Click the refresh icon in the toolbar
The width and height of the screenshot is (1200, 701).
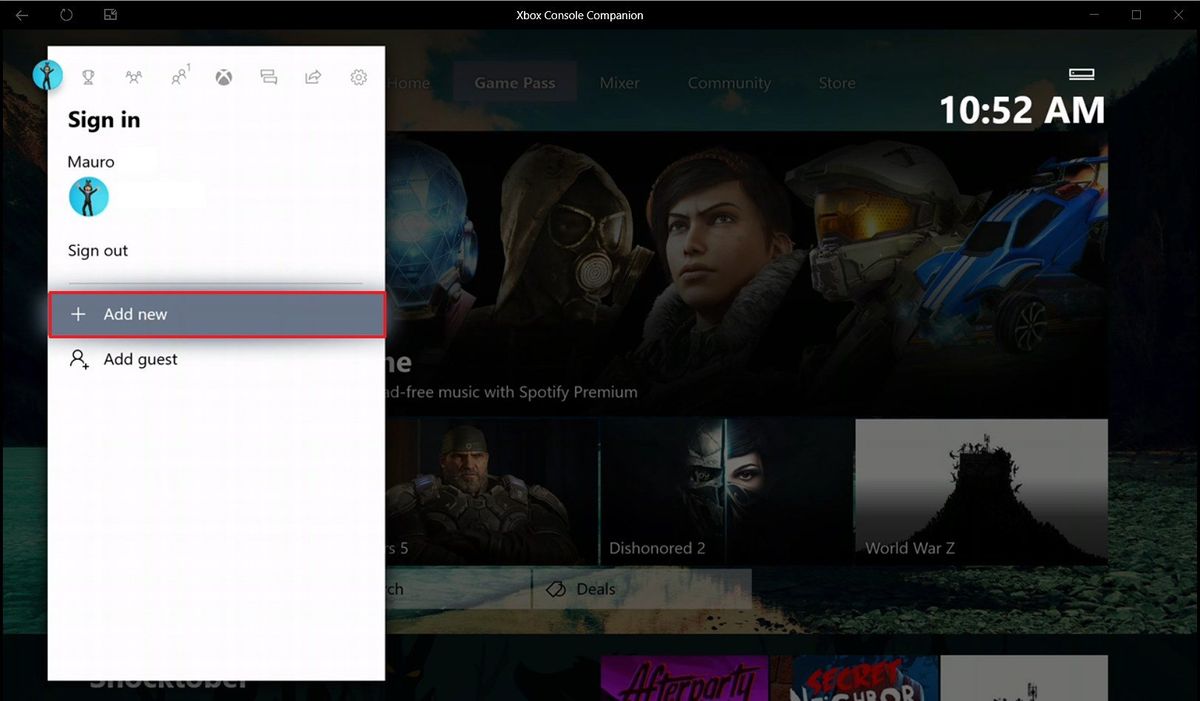(x=66, y=15)
